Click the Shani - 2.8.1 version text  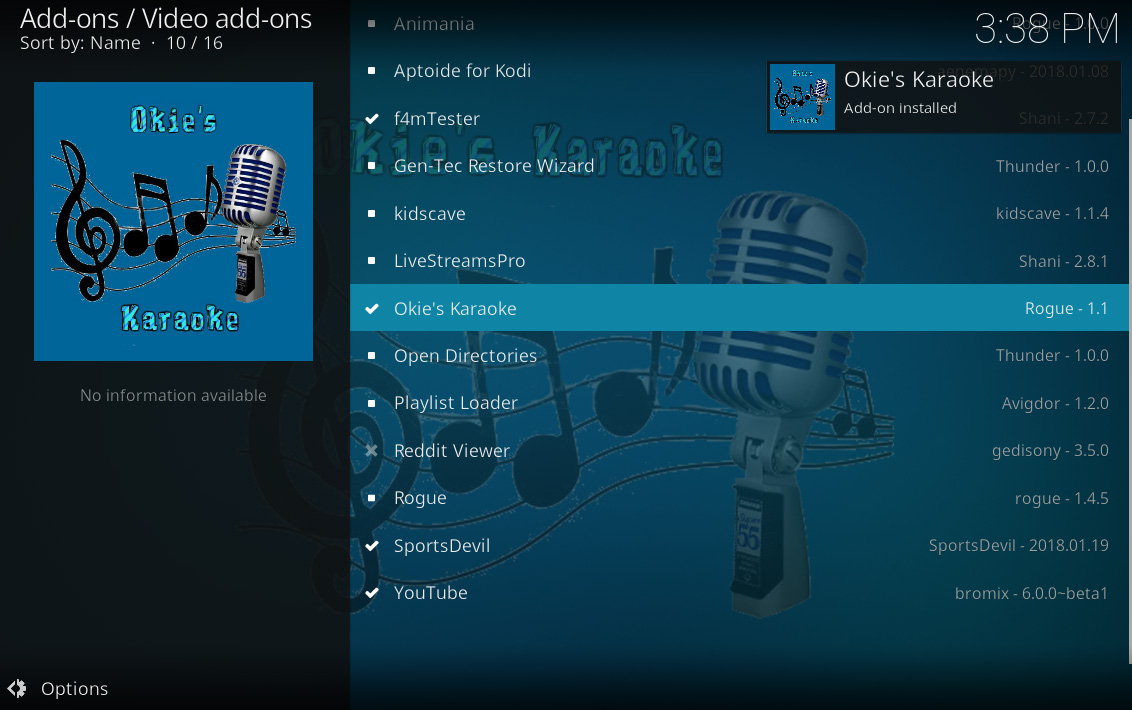tap(1063, 261)
